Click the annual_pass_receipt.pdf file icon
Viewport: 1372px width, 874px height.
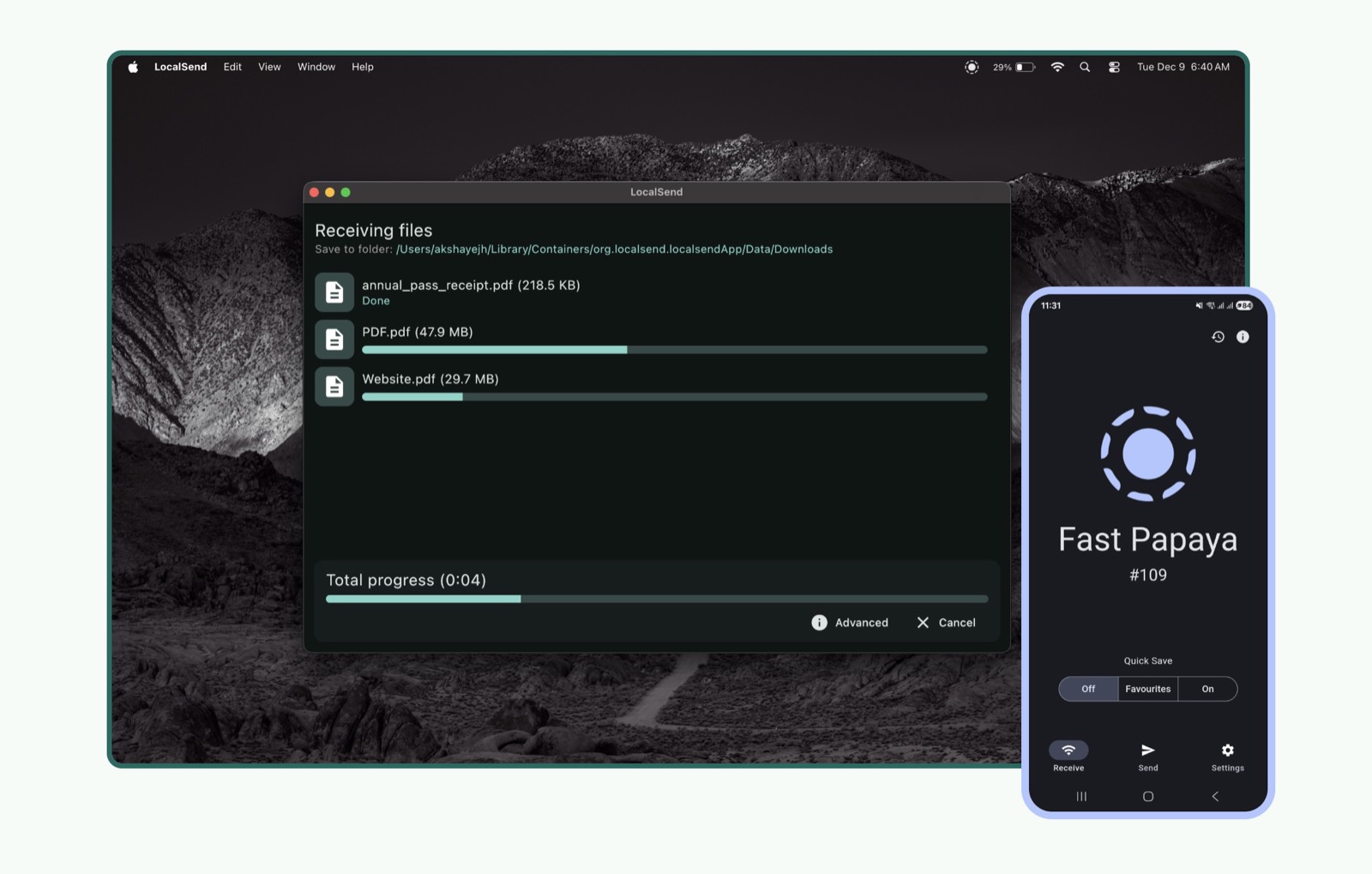[x=334, y=292]
